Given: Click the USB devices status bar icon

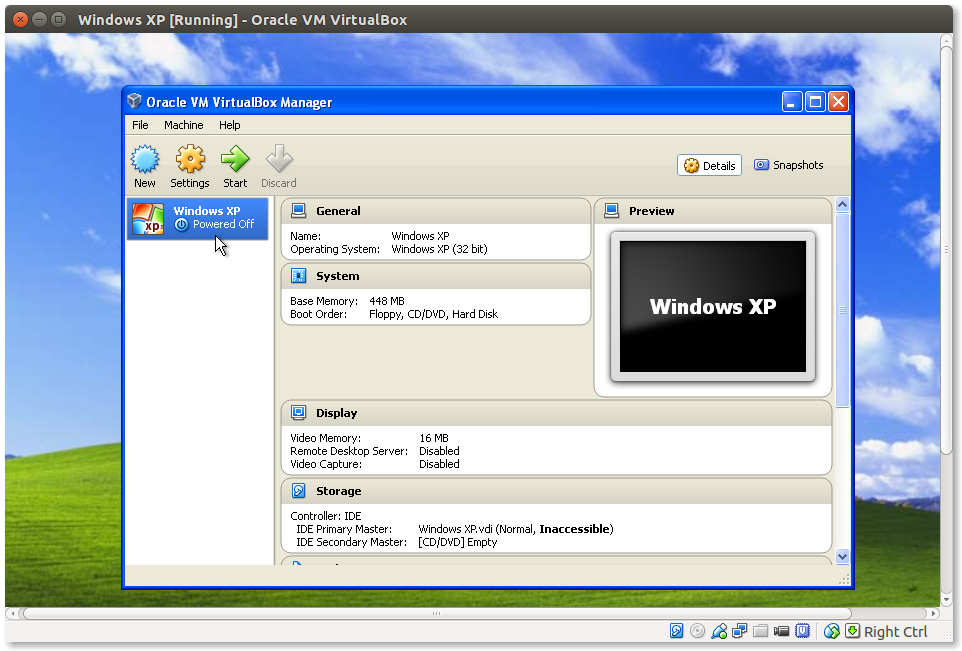Looking at the screenshot, I should [719, 631].
